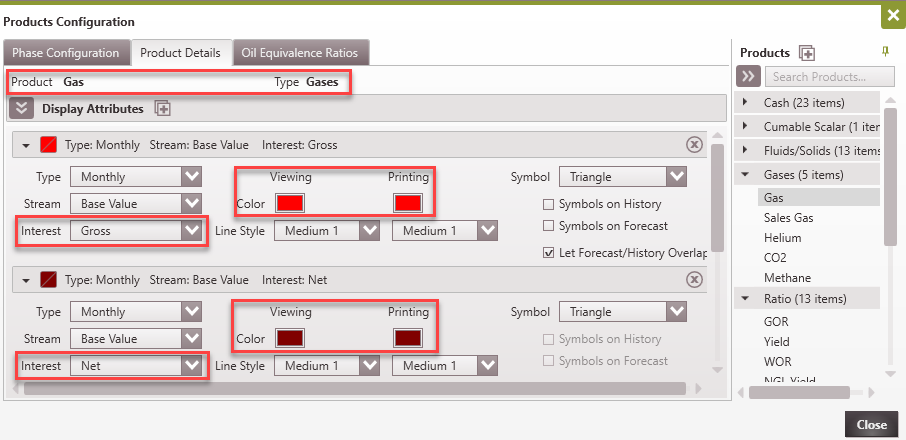This screenshot has width=906, height=440.
Task: Select Yield ratio product
Action: click(777, 342)
